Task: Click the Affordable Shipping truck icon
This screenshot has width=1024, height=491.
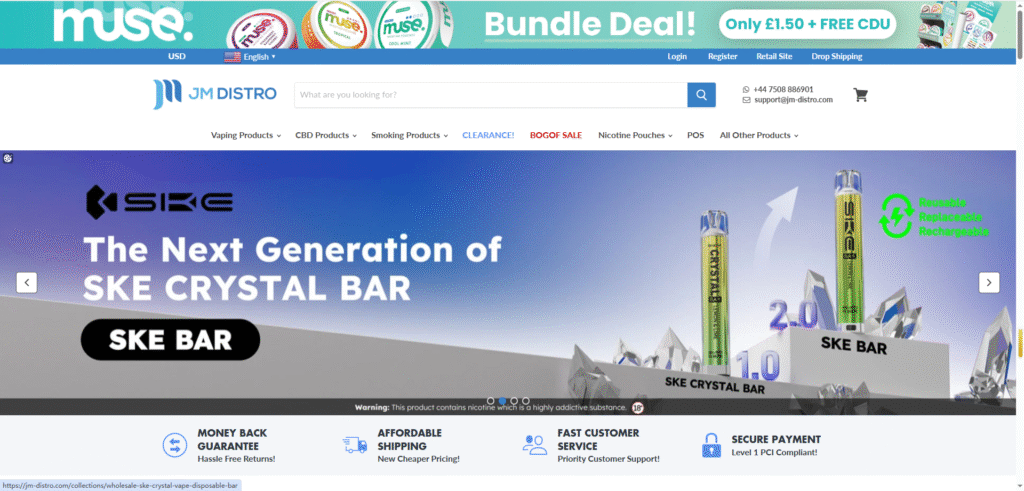Action: coord(355,445)
